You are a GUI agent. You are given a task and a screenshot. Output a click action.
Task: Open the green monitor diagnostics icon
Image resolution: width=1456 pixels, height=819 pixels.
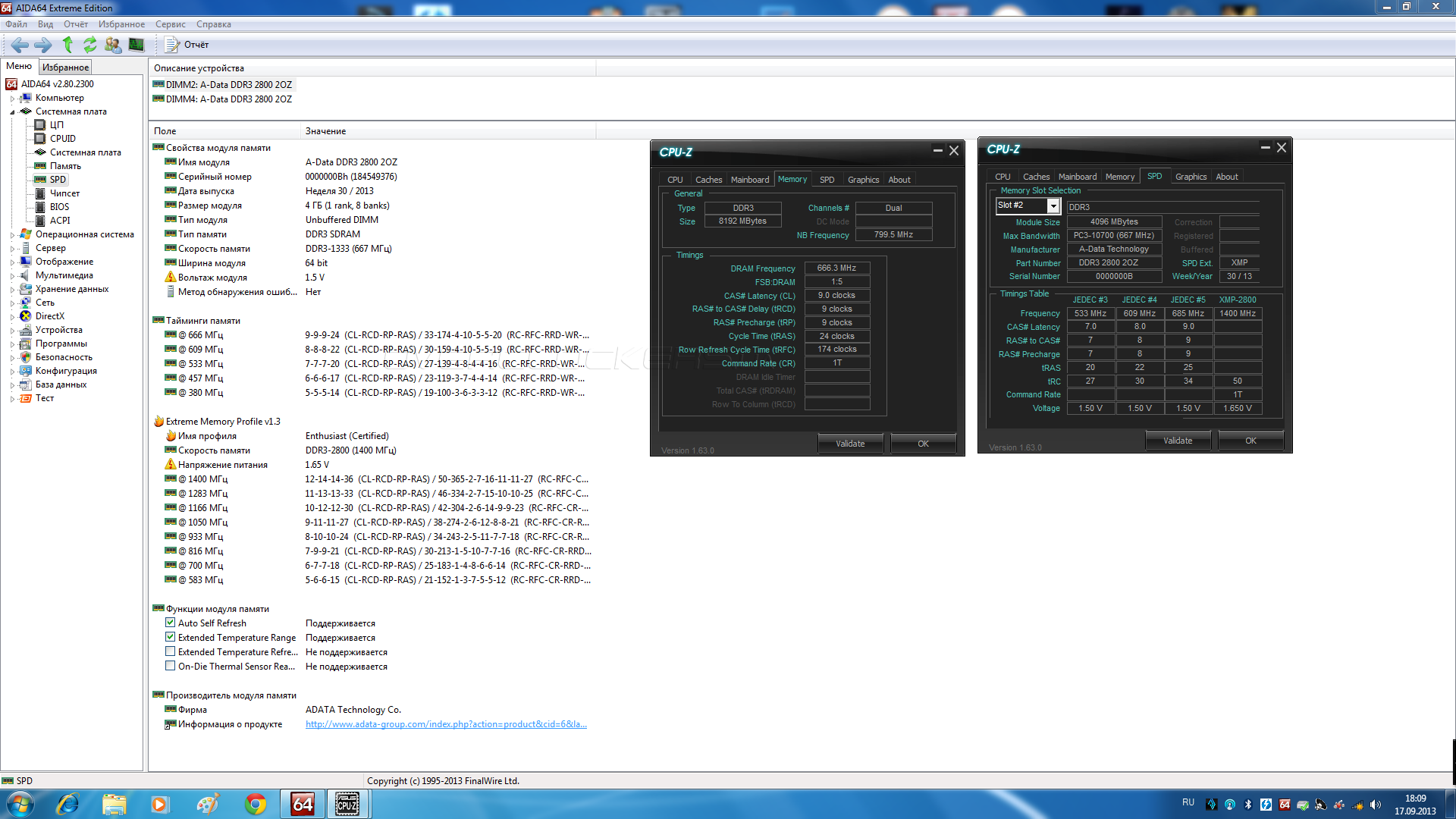(136, 45)
